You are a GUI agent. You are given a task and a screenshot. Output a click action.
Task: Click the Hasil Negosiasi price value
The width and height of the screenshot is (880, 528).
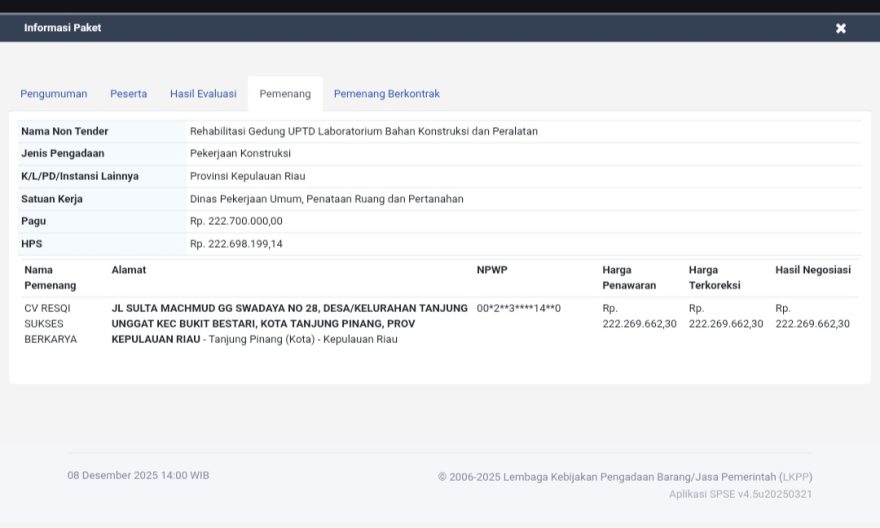click(x=812, y=316)
